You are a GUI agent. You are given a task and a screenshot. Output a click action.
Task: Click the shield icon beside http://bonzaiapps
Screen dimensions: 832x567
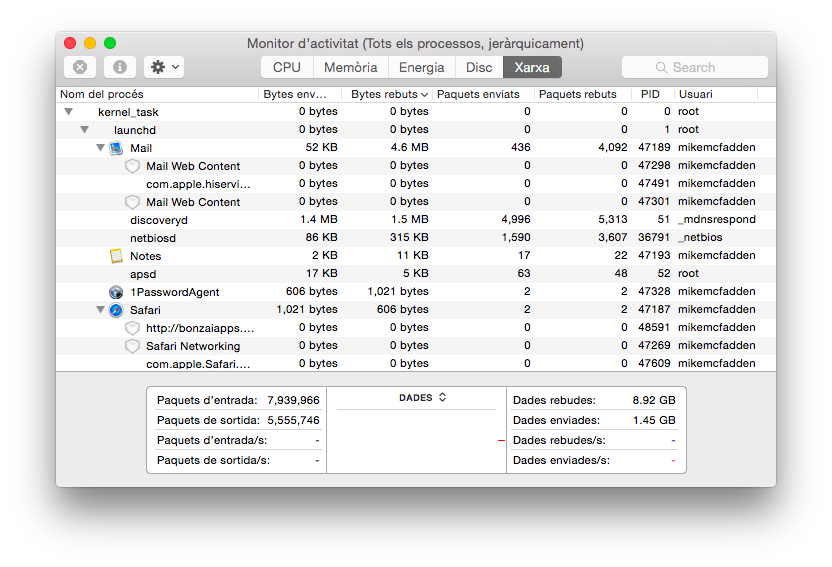point(132,328)
